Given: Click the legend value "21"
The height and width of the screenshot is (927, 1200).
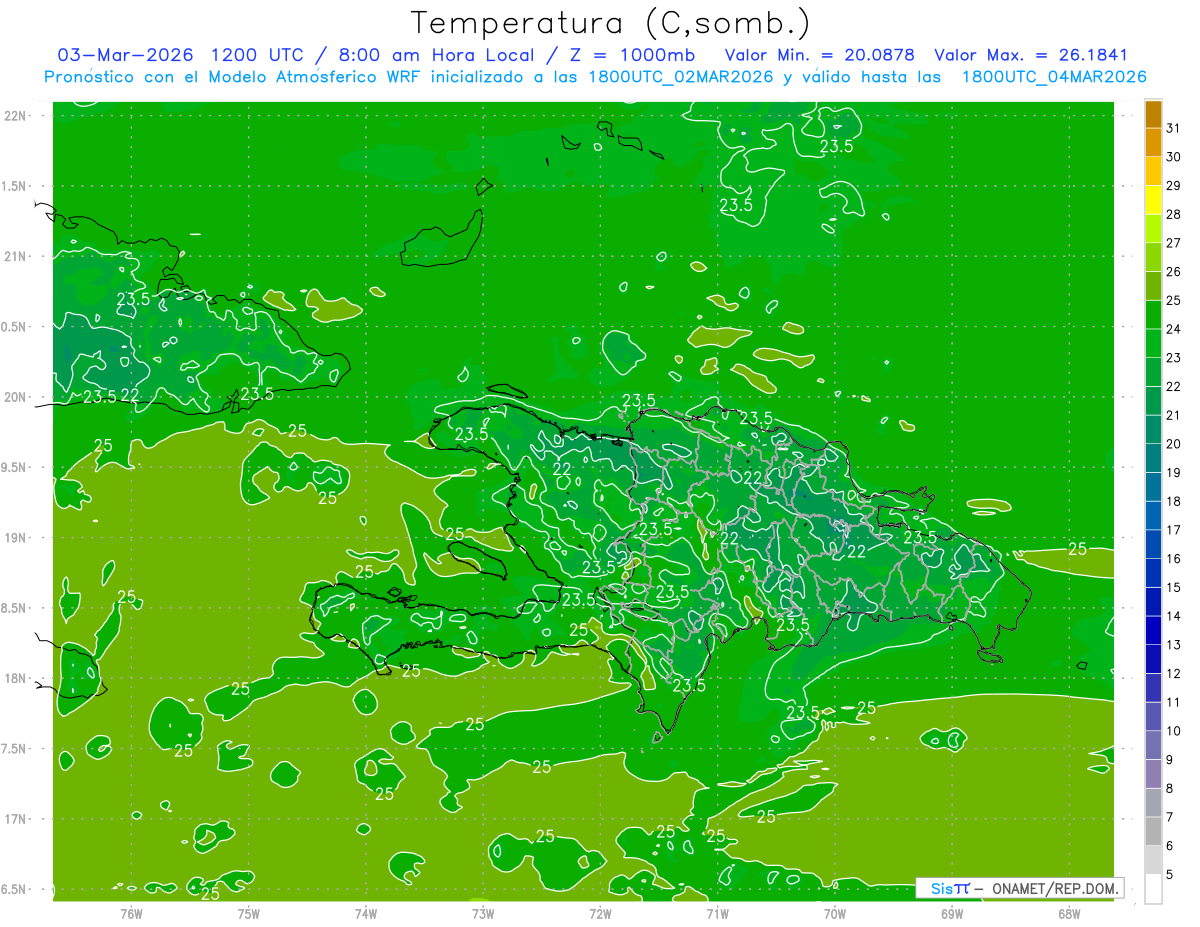Looking at the screenshot, I should tap(1173, 415).
